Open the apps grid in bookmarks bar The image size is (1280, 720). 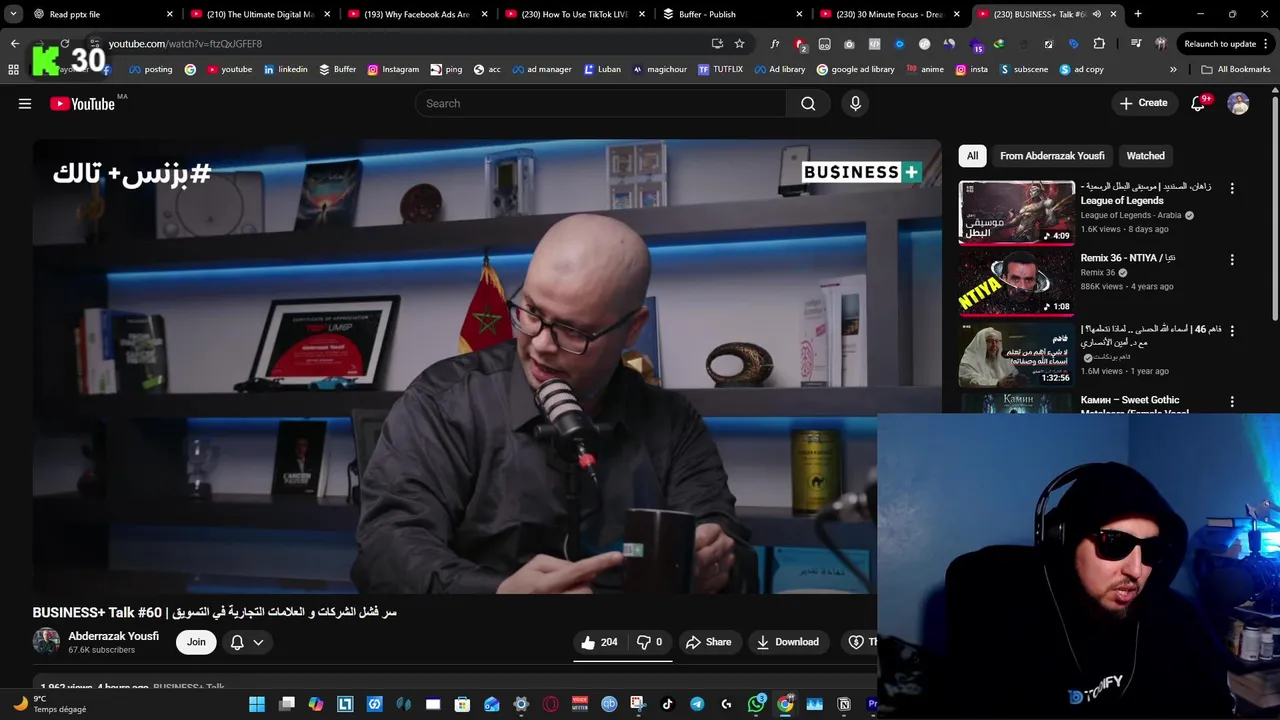click(x=13, y=70)
